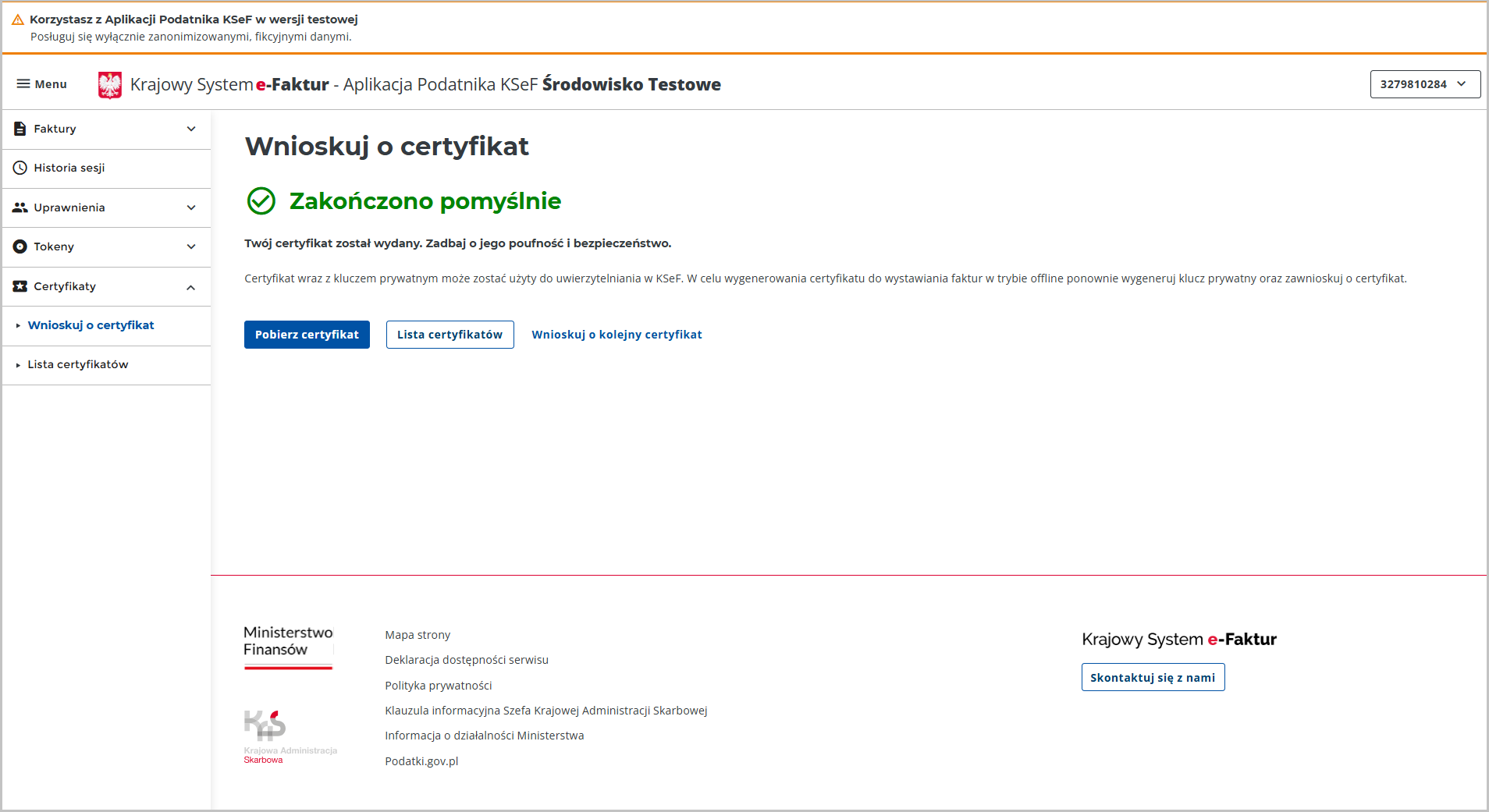The height and width of the screenshot is (812, 1489).
Task: Click the Uprawnienia people icon
Action: pyautogui.click(x=20, y=207)
